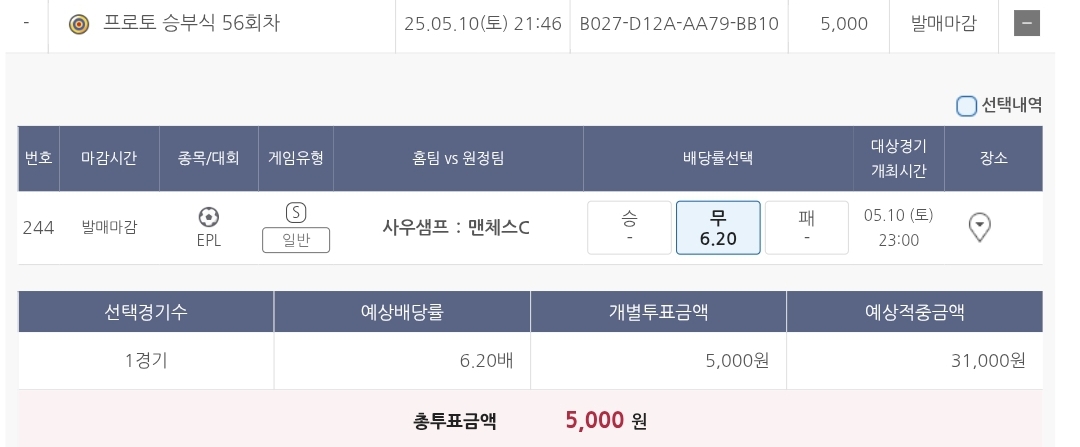Open the 프로토 승부식 56회차 title
Image resolution: width=1080 pixels, height=447 pixels.
pos(191,23)
